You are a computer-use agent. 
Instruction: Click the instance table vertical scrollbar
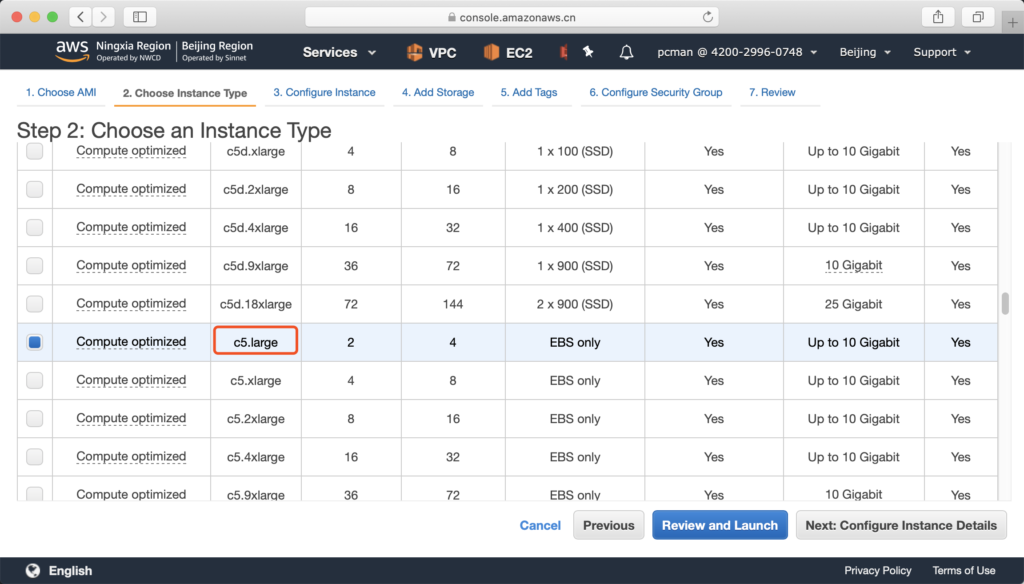1005,303
